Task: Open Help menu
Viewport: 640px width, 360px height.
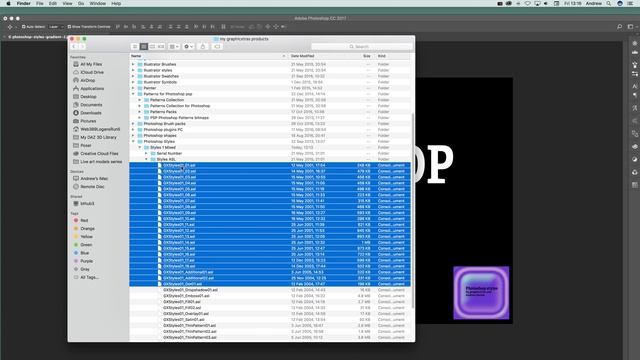Action: 116,3
